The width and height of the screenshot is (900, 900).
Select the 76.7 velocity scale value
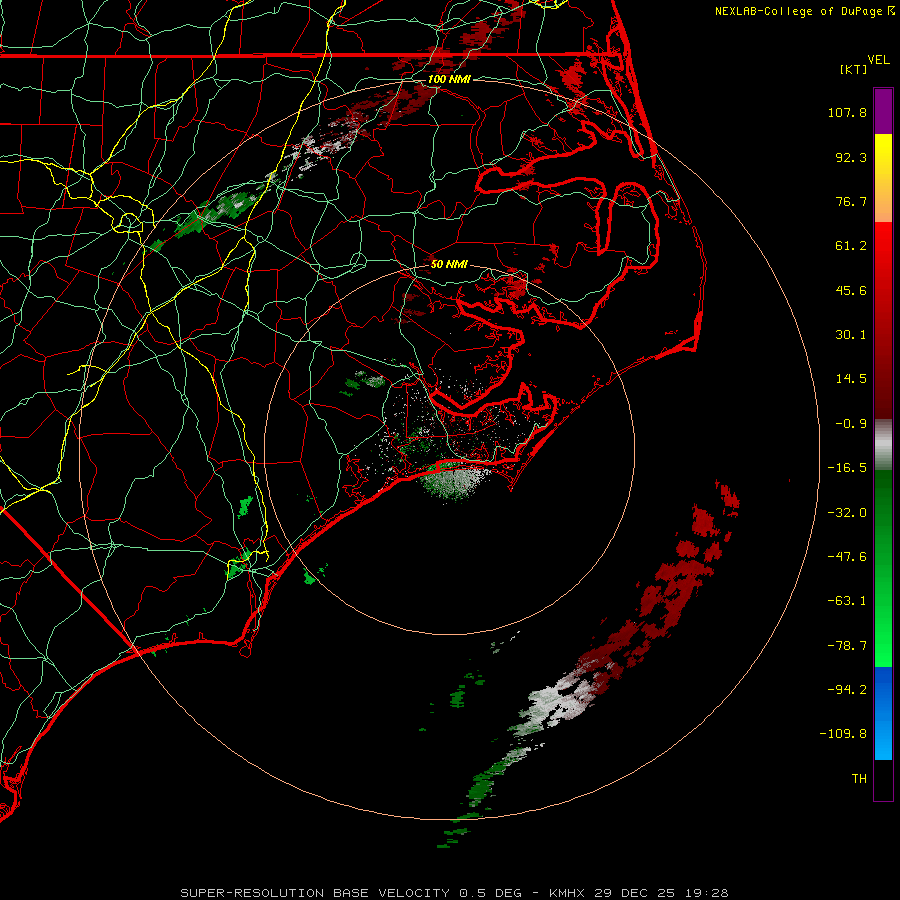point(851,201)
